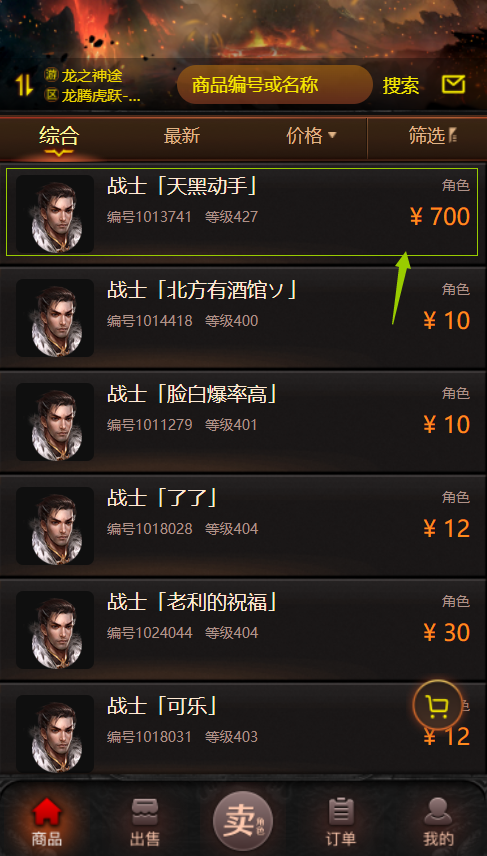This screenshot has width=487, height=856.
Task: Focus the 商品编号或名称 search field
Action: (x=275, y=85)
